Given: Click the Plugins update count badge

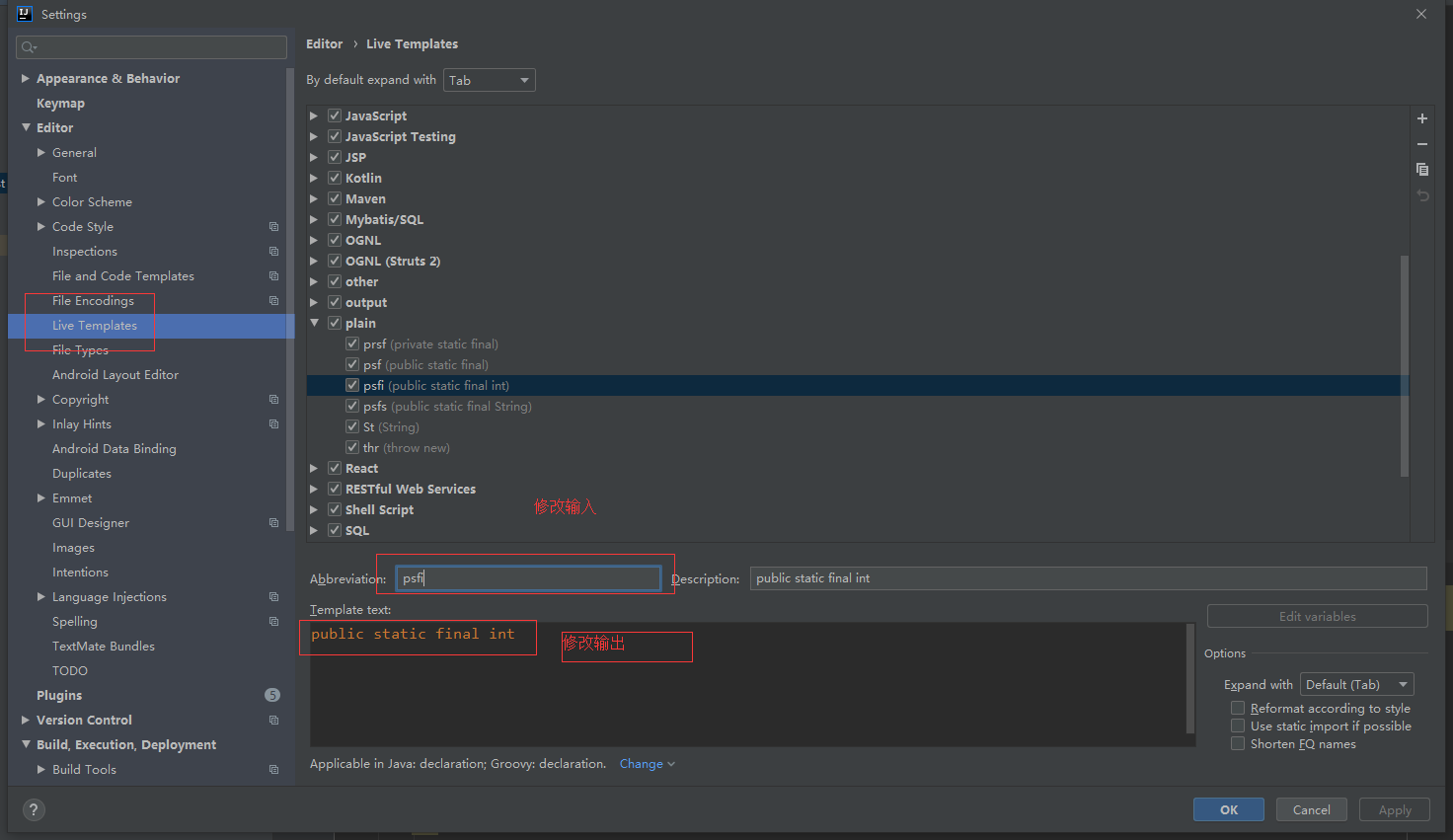Looking at the screenshot, I should [272, 695].
